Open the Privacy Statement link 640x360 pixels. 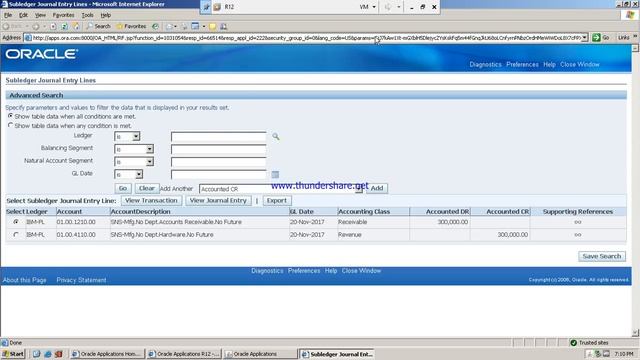point(81,280)
